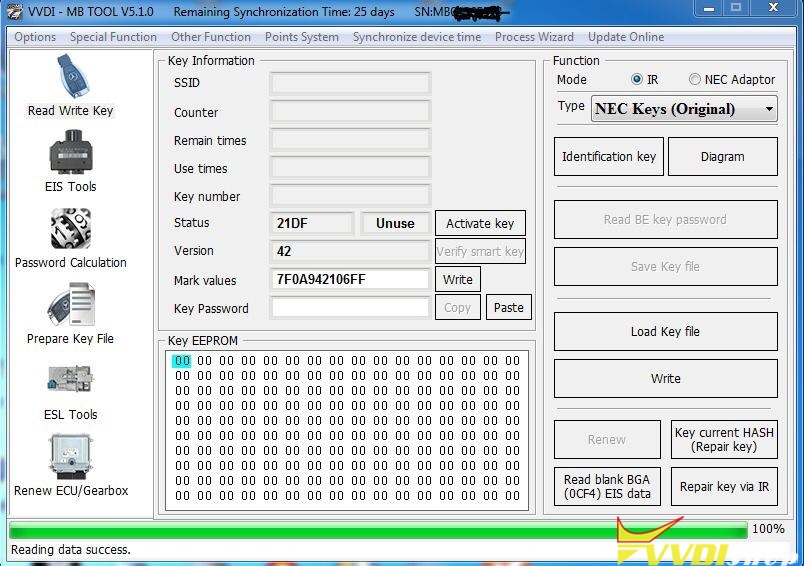Image resolution: width=804 pixels, height=566 pixels.
Task: Click the Version field showing 42
Action: (x=350, y=251)
